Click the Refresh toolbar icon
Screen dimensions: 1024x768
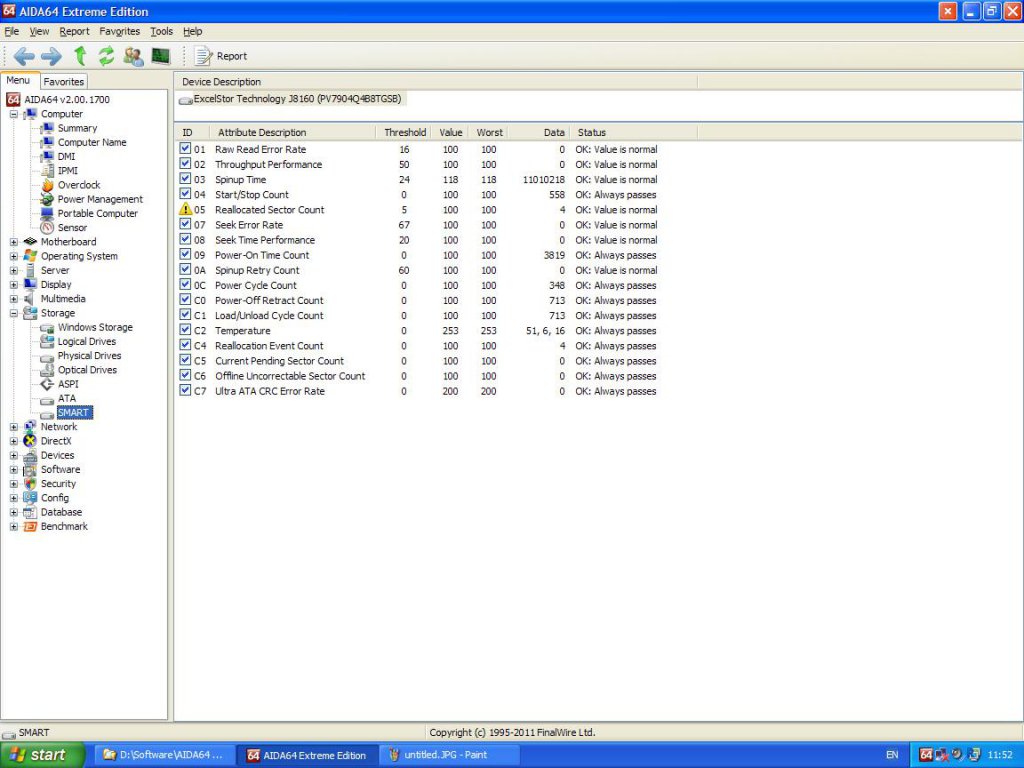pos(106,56)
